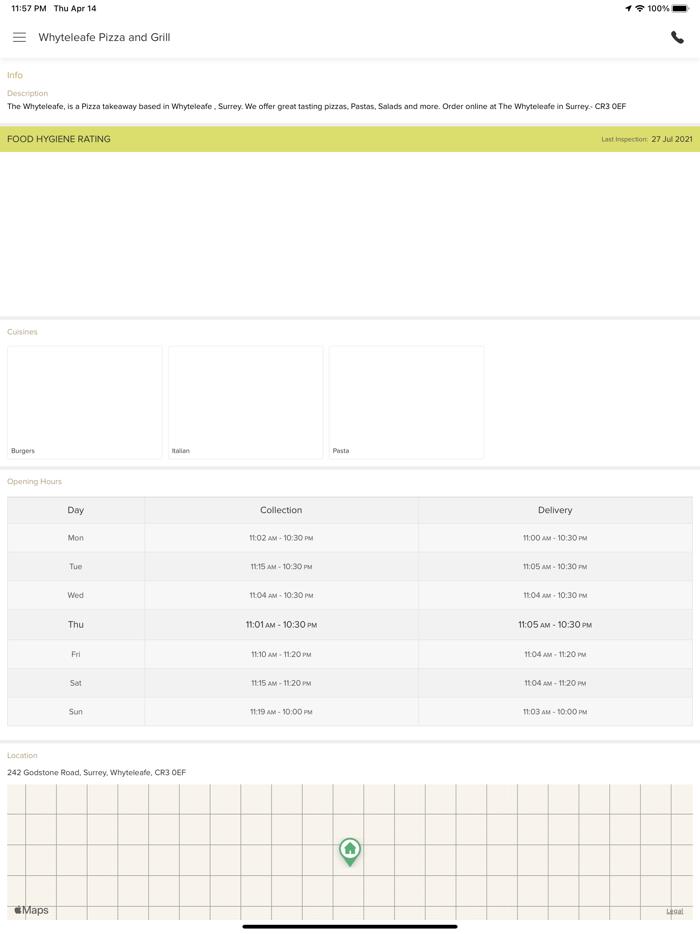The image size is (700, 934).
Task: Select Wednesday collection time 11:04 AM
Action: click(x=281, y=595)
